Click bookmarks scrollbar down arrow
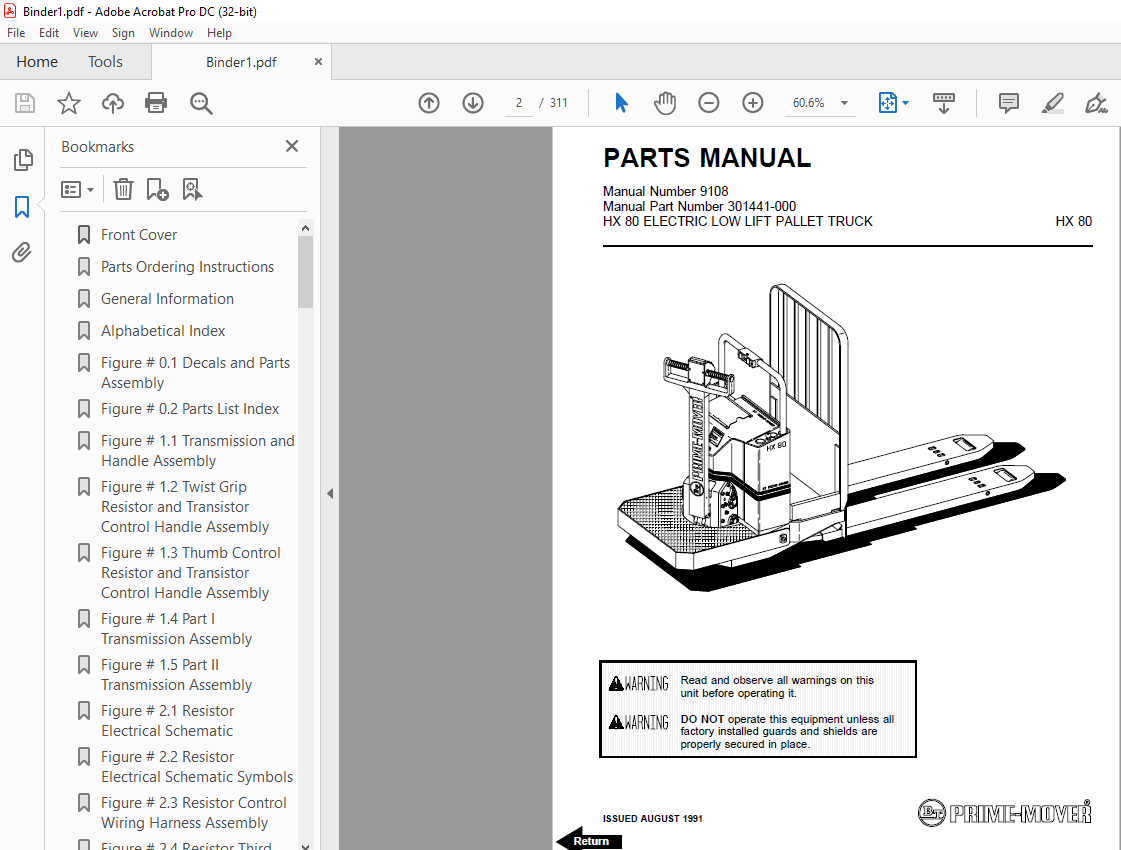Screen dimensions: 1121x850 [x=305, y=845]
